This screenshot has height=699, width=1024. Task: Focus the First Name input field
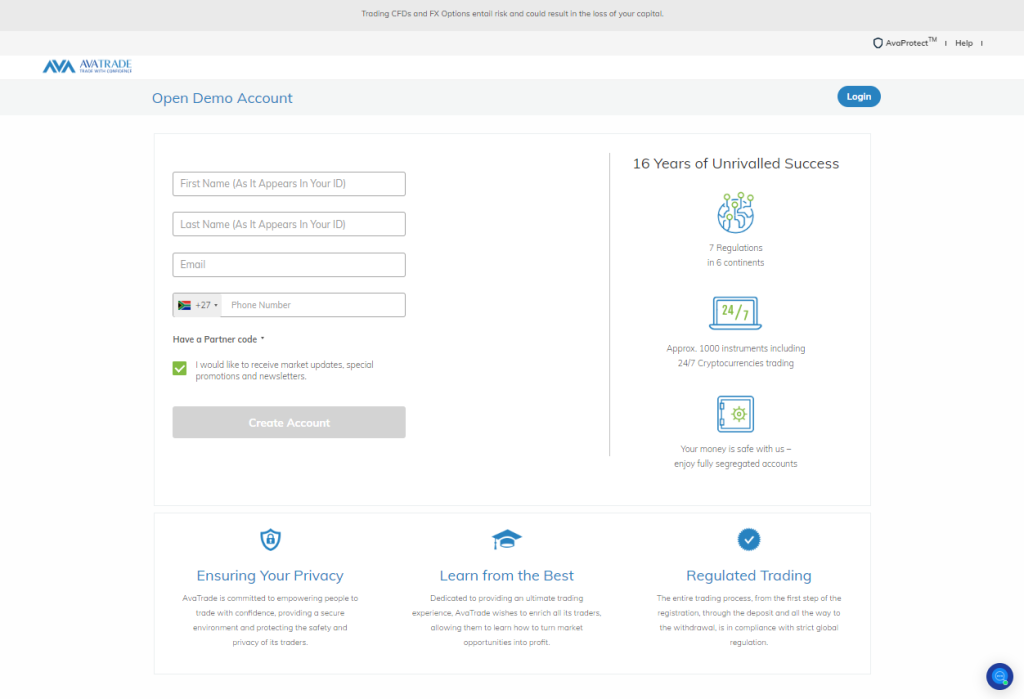(289, 184)
